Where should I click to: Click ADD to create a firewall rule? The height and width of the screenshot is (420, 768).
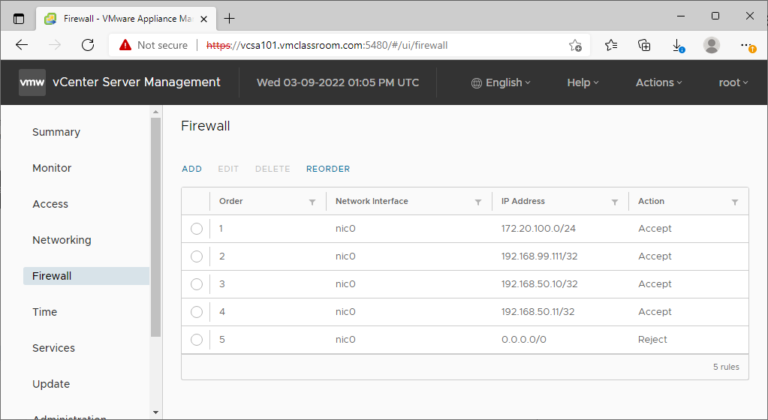click(x=192, y=169)
